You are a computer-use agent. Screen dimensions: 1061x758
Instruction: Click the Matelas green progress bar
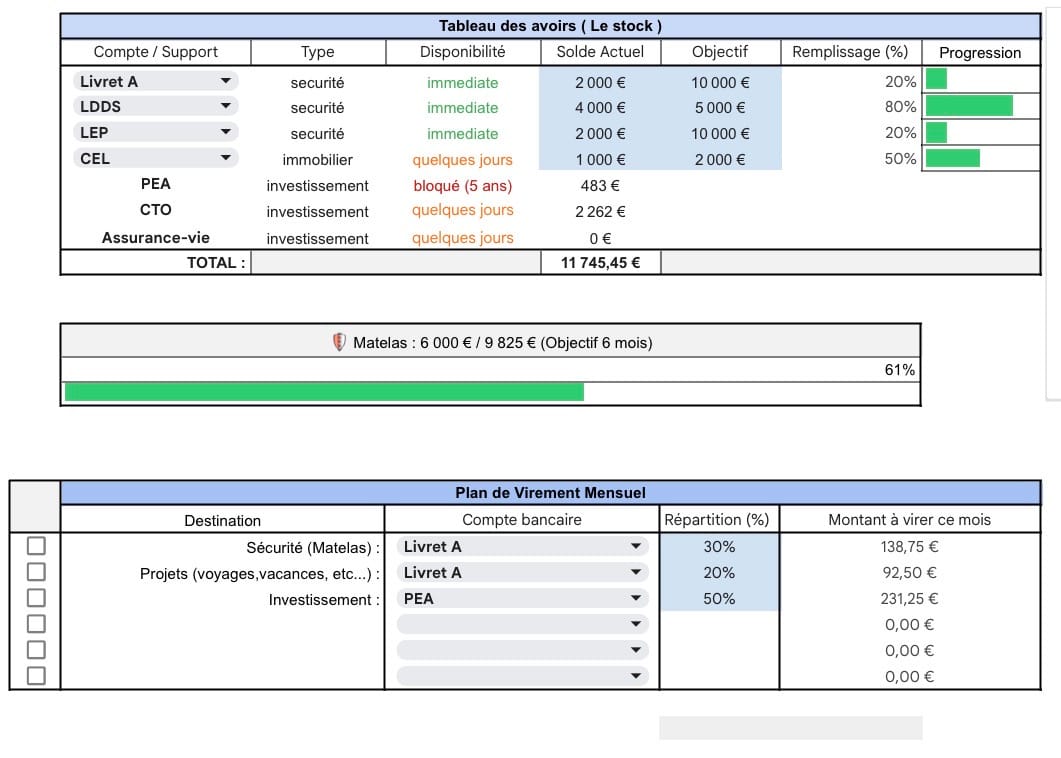[324, 392]
